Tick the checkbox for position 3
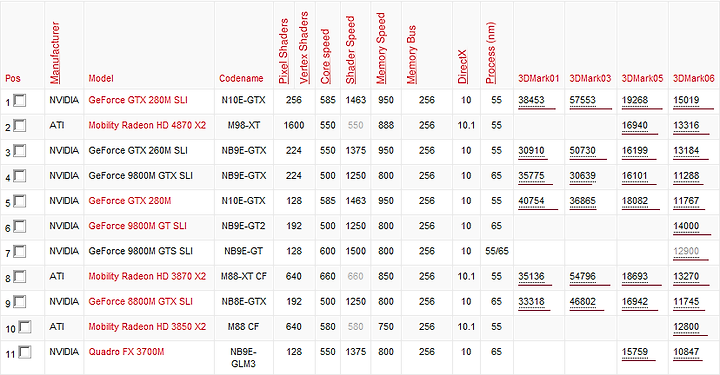720x375 pixels. [20, 151]
